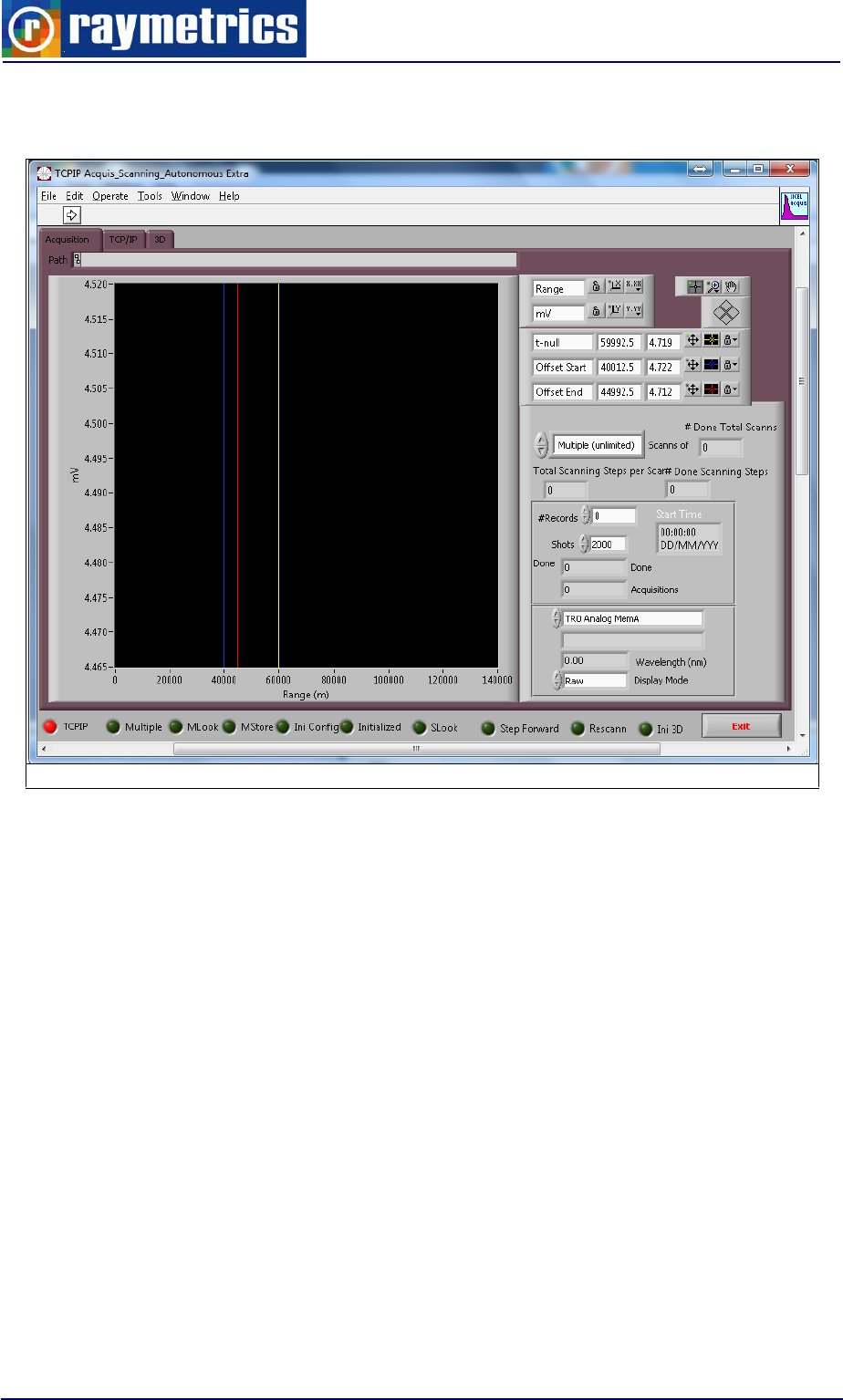Image resolution: width=843 pixels, height=1400 pixels.
Task: Open the Offset End red cursor swatch
Action: [711, 389]
